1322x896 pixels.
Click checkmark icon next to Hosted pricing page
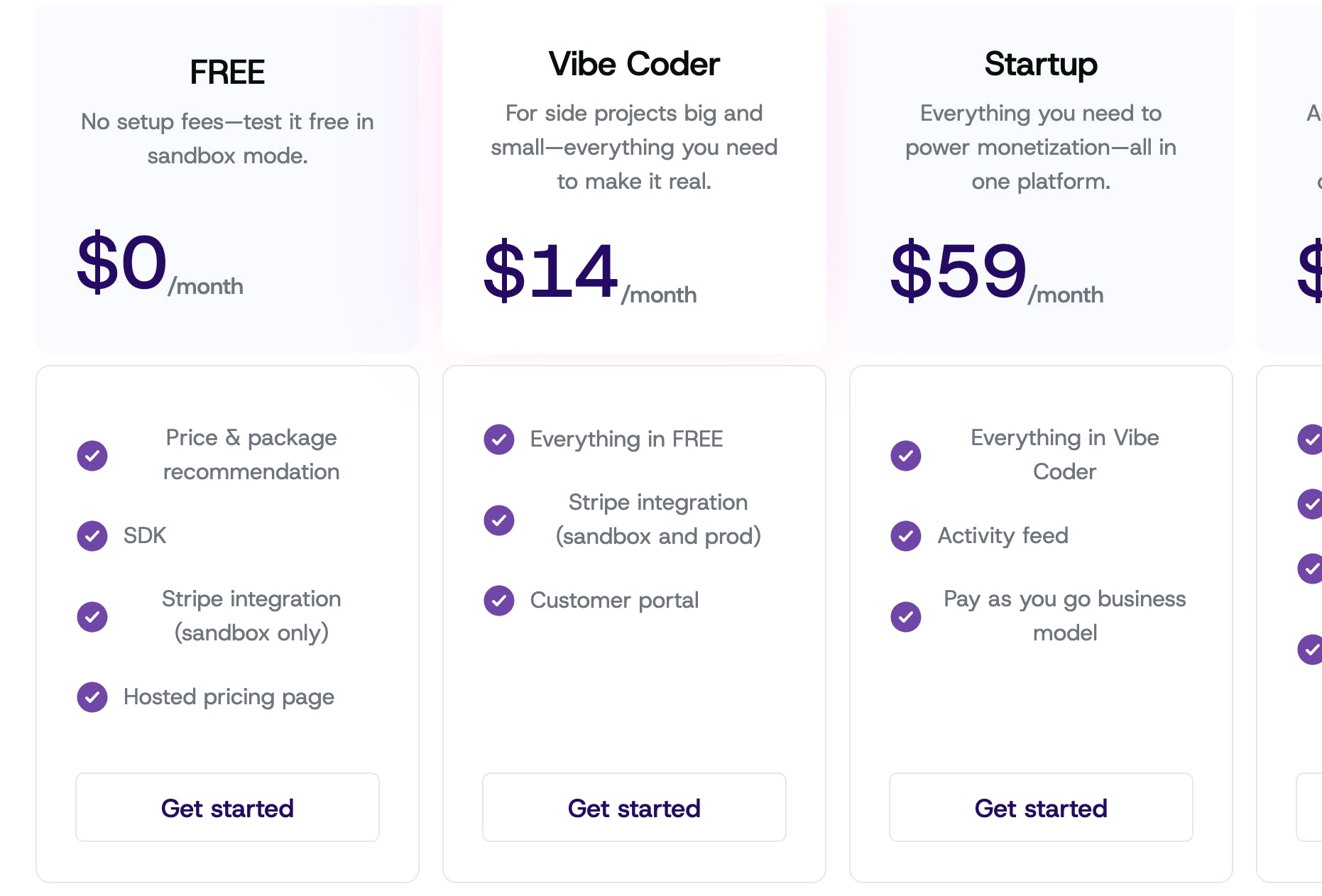coord(92,697)
